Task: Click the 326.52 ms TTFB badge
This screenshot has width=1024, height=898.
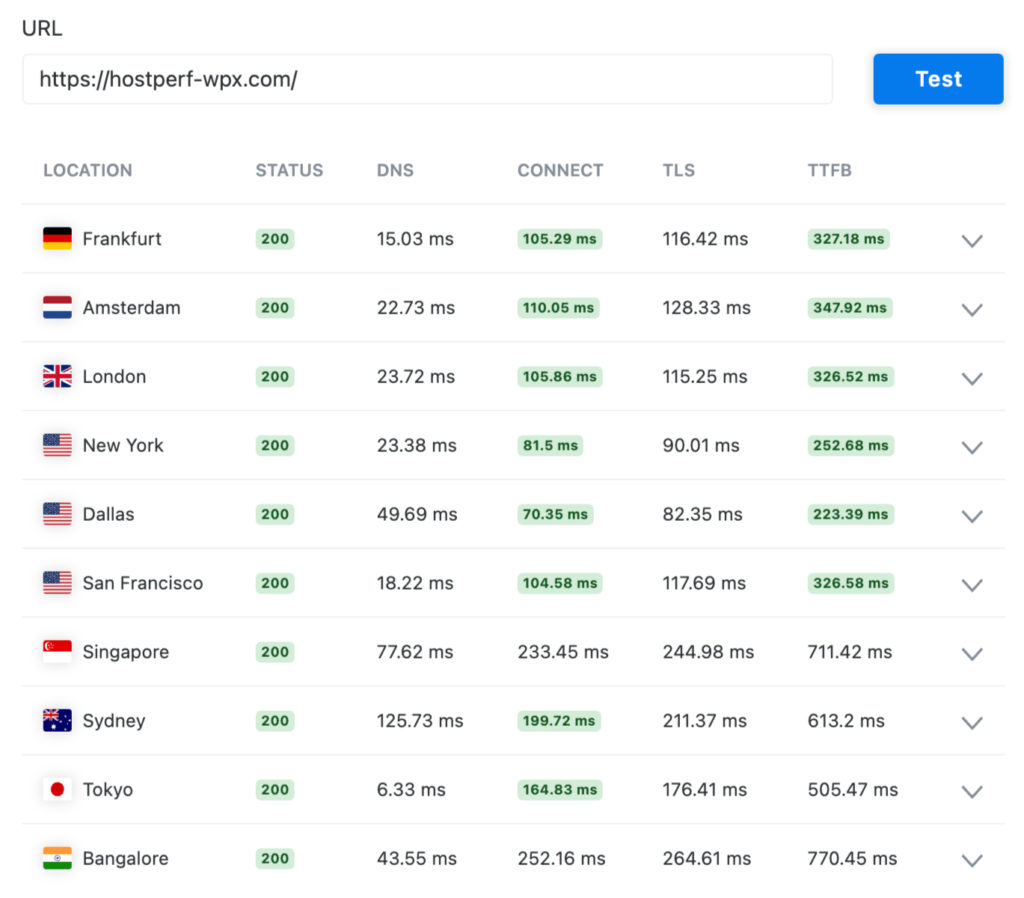Action: click(x=850, y=377)
